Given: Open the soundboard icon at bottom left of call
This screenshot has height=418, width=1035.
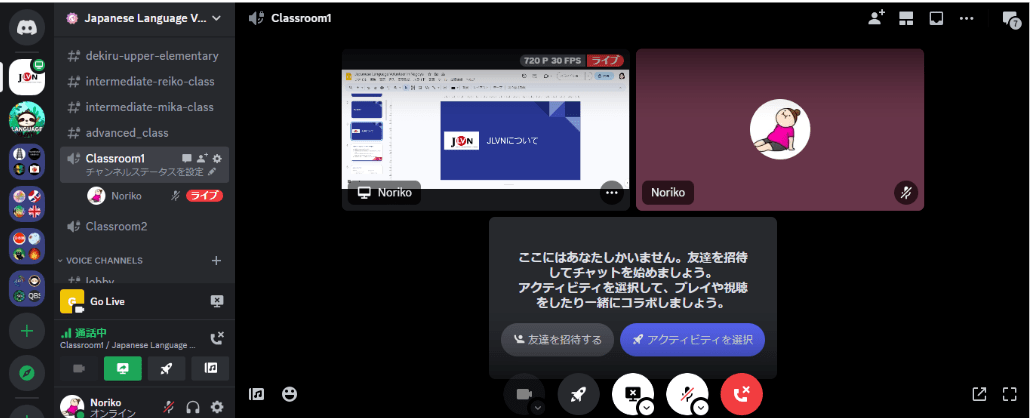Looking at the screenshot, I should pos(257,394).
